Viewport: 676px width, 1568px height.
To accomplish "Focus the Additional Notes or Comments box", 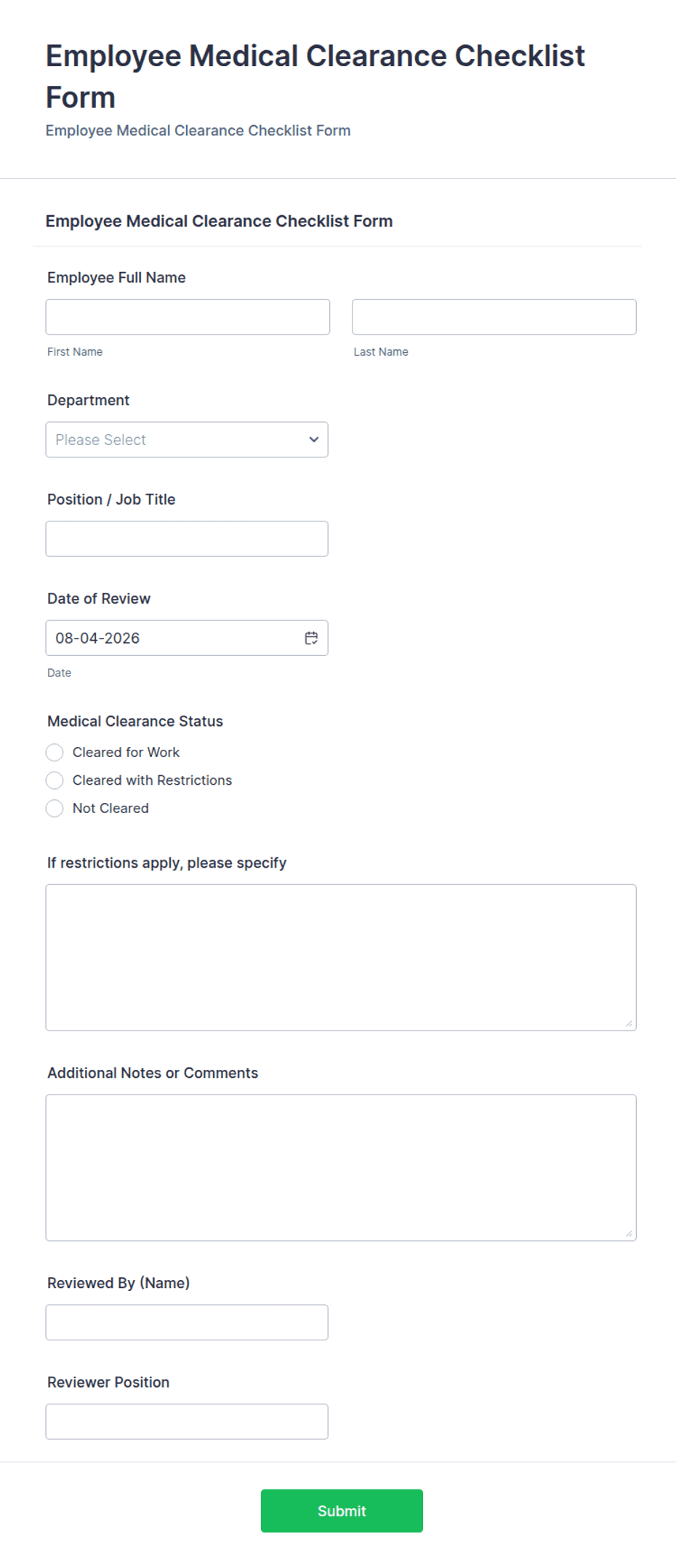I will pyautogui.click(x=341, y=1168).
